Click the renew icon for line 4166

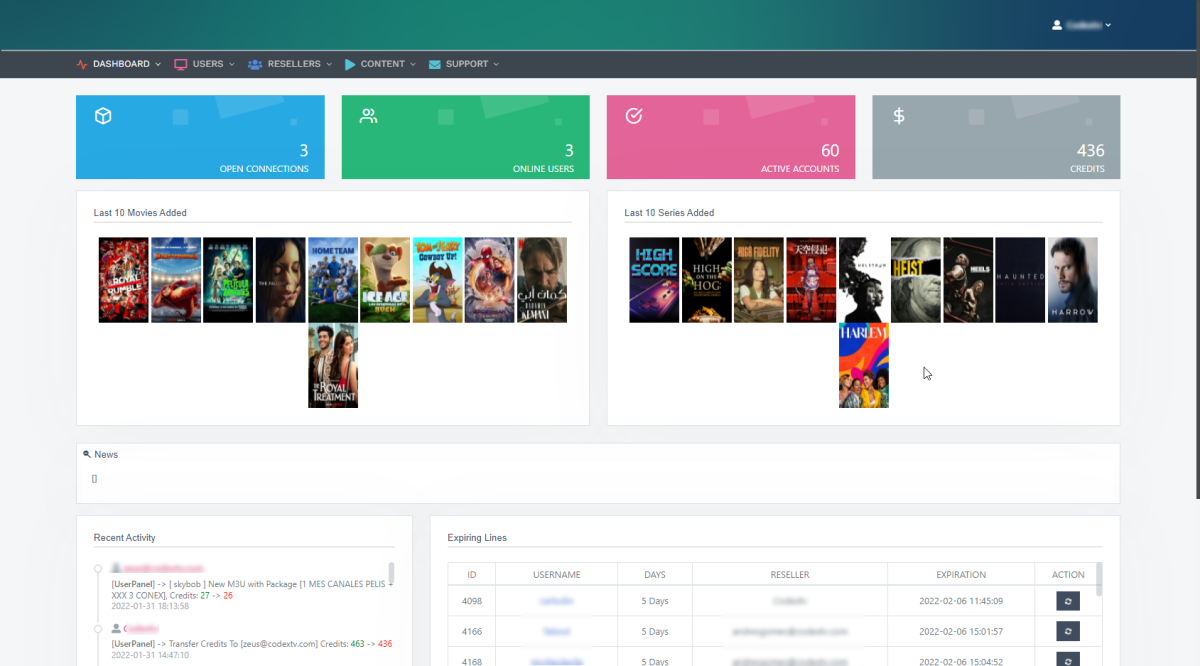[1068, 631]
